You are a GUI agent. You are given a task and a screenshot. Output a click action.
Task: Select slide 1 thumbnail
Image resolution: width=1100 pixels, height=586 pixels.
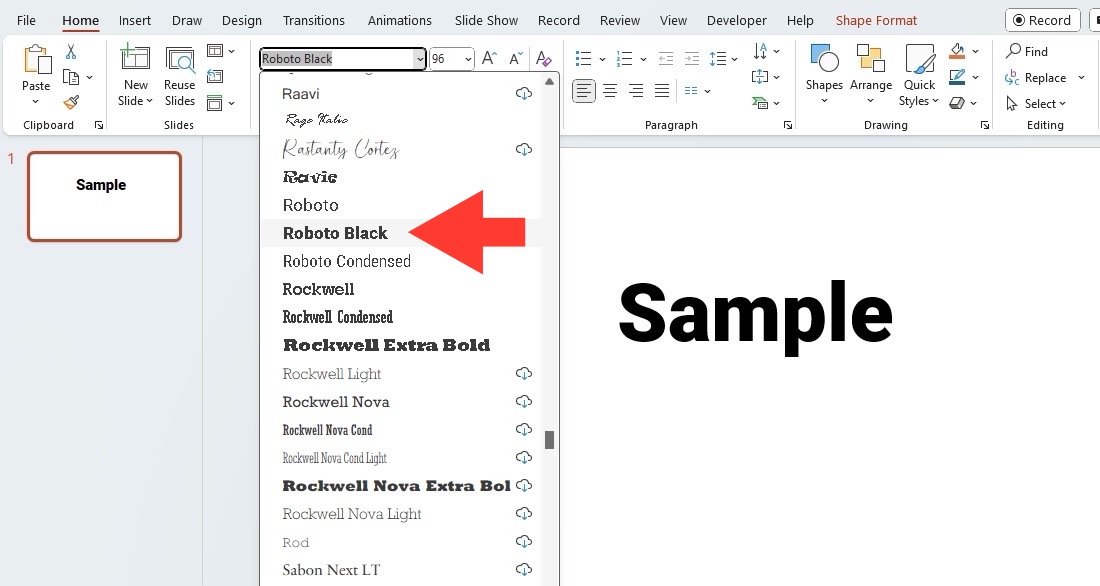[105, 197]
